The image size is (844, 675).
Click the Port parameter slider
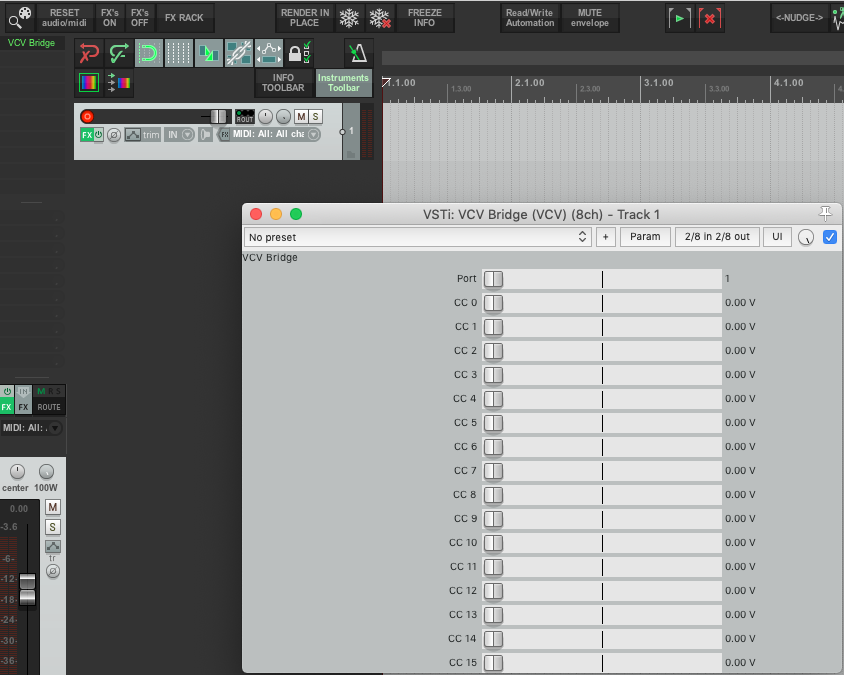(x=602, y=279)
